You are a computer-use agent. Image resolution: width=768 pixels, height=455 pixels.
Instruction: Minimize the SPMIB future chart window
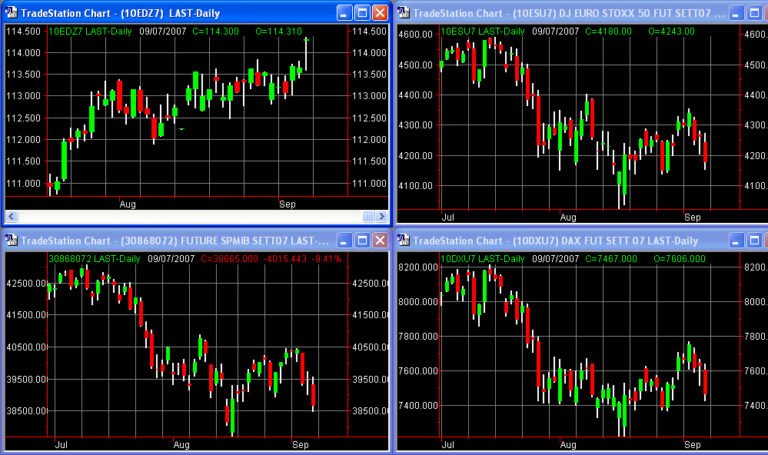point(344,240)
